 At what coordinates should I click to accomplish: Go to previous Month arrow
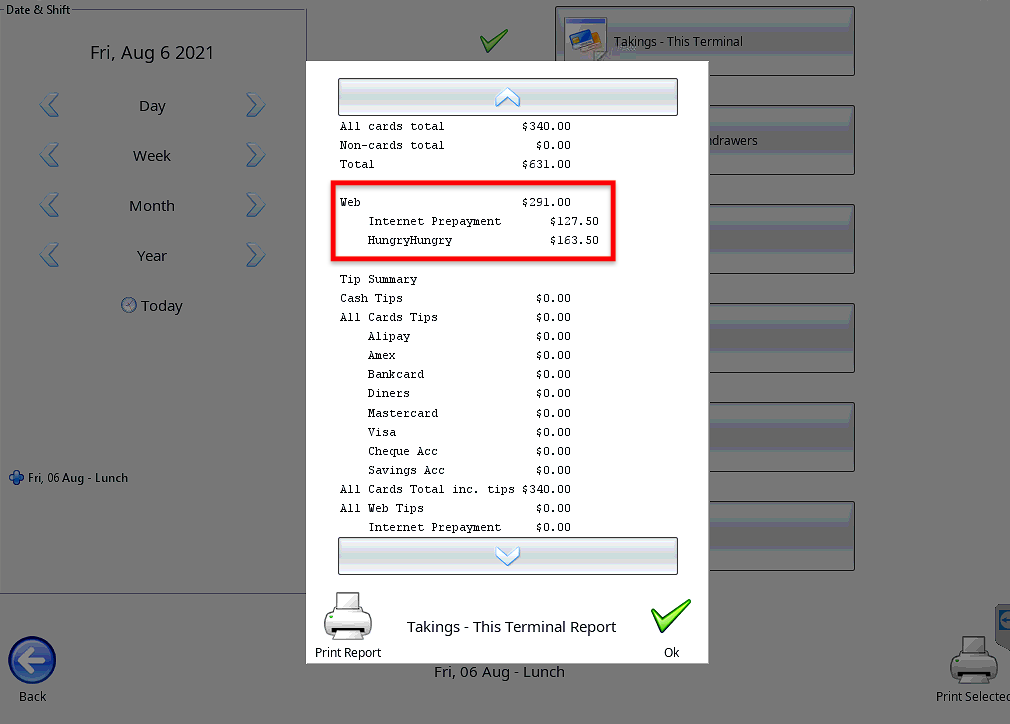point(50,205)
